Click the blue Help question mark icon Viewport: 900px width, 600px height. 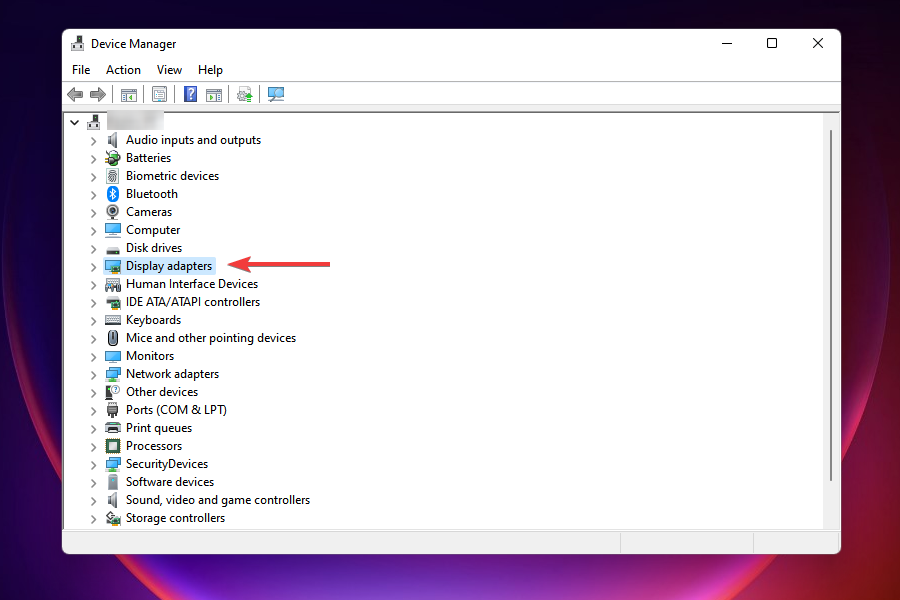pos(190,94)
